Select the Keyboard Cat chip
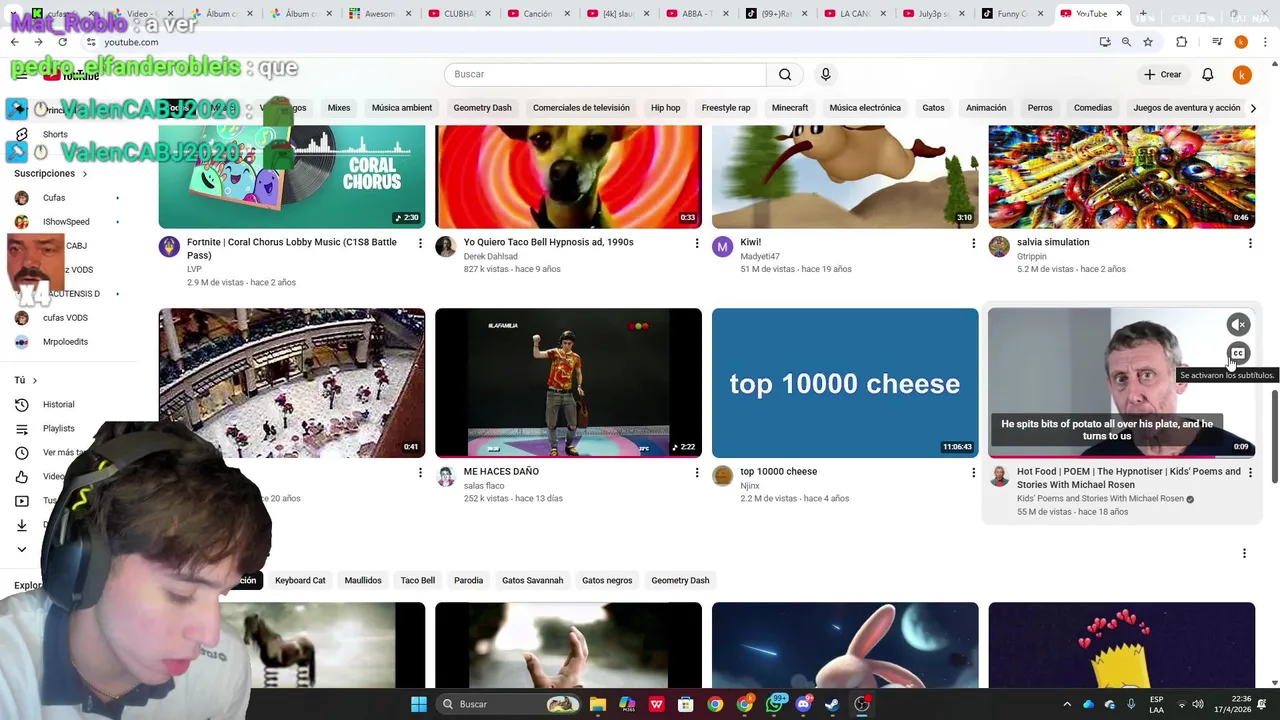1280x720 pixels. (300, 580)
